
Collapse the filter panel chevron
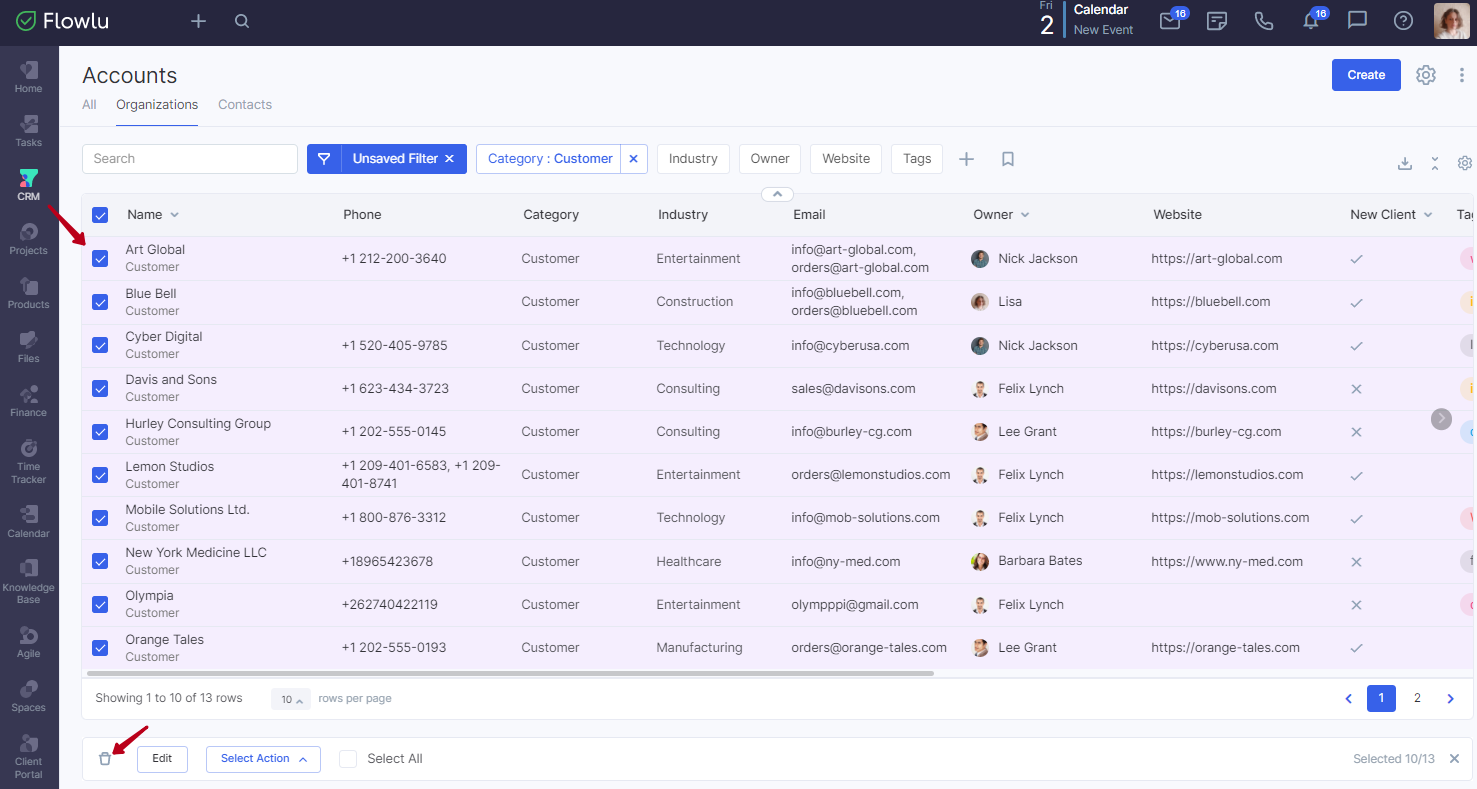coord(777,194)
